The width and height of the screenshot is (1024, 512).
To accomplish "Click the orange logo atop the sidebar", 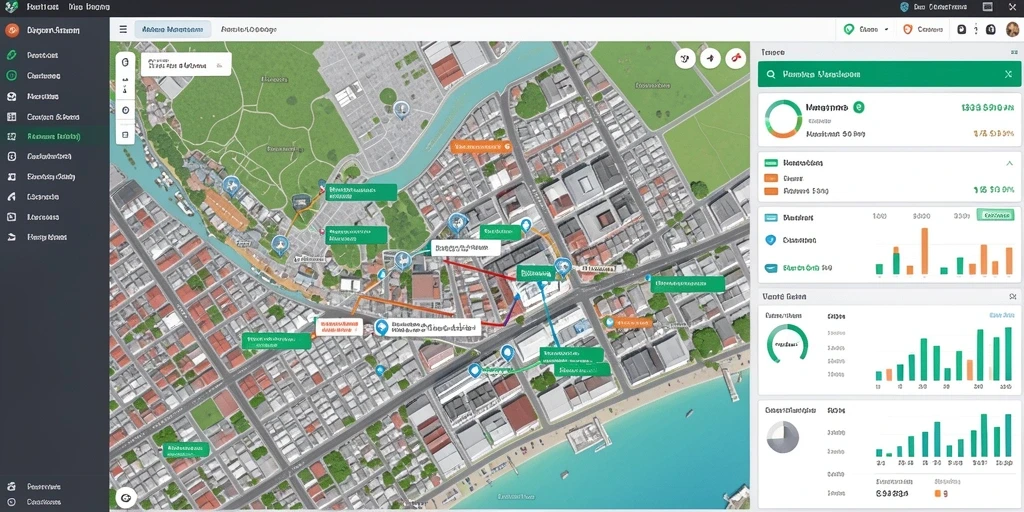I will click(11, 30).
